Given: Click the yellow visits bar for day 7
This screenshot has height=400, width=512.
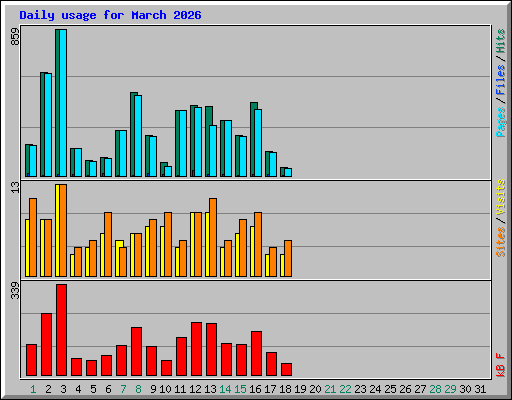Looking at the screenshot, I should pyautogui.click(x=119, y=258).
